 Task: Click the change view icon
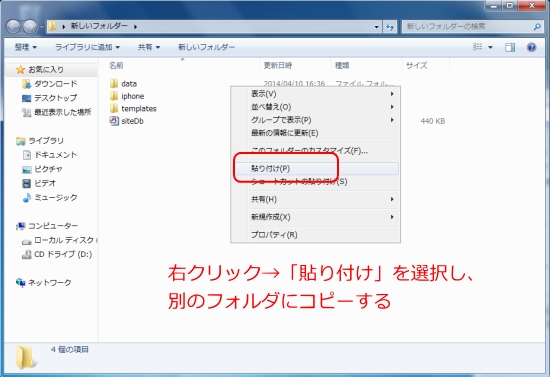tap(477, 47)
